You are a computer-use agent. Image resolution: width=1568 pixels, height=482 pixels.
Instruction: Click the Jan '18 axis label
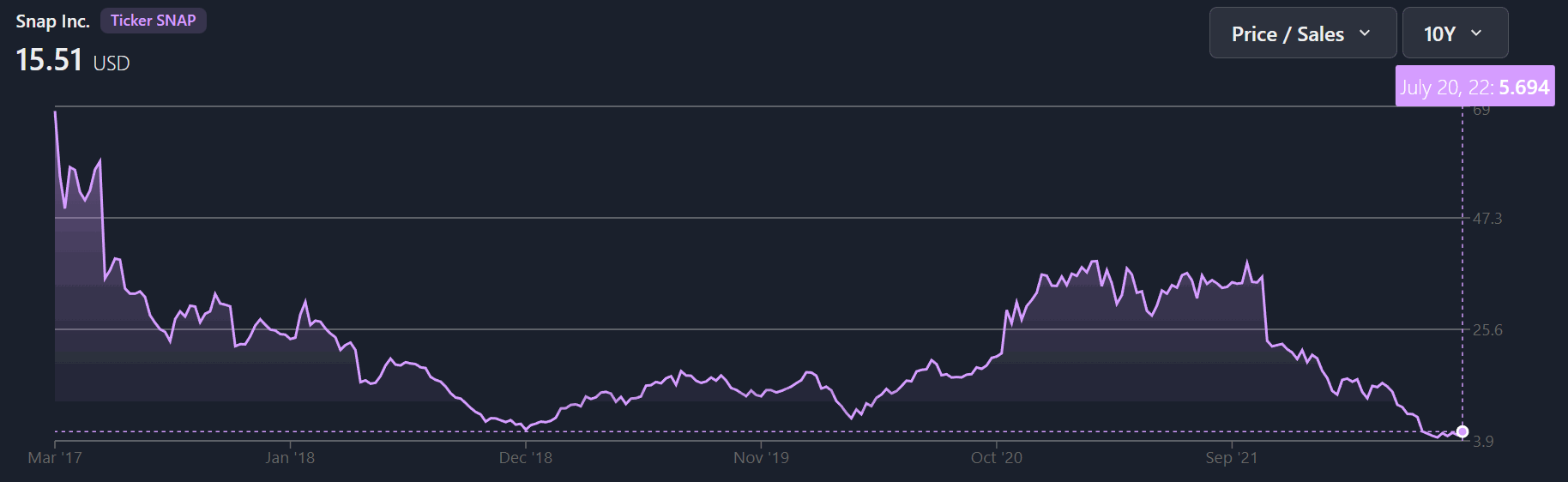pos(290,458)
